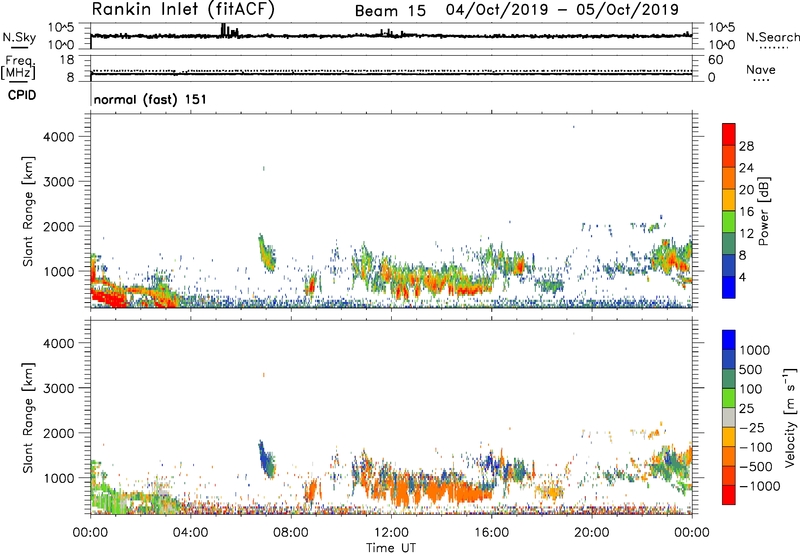Click the 20:00 time tick label
The image size is (800, 554).
click(591, 533)
